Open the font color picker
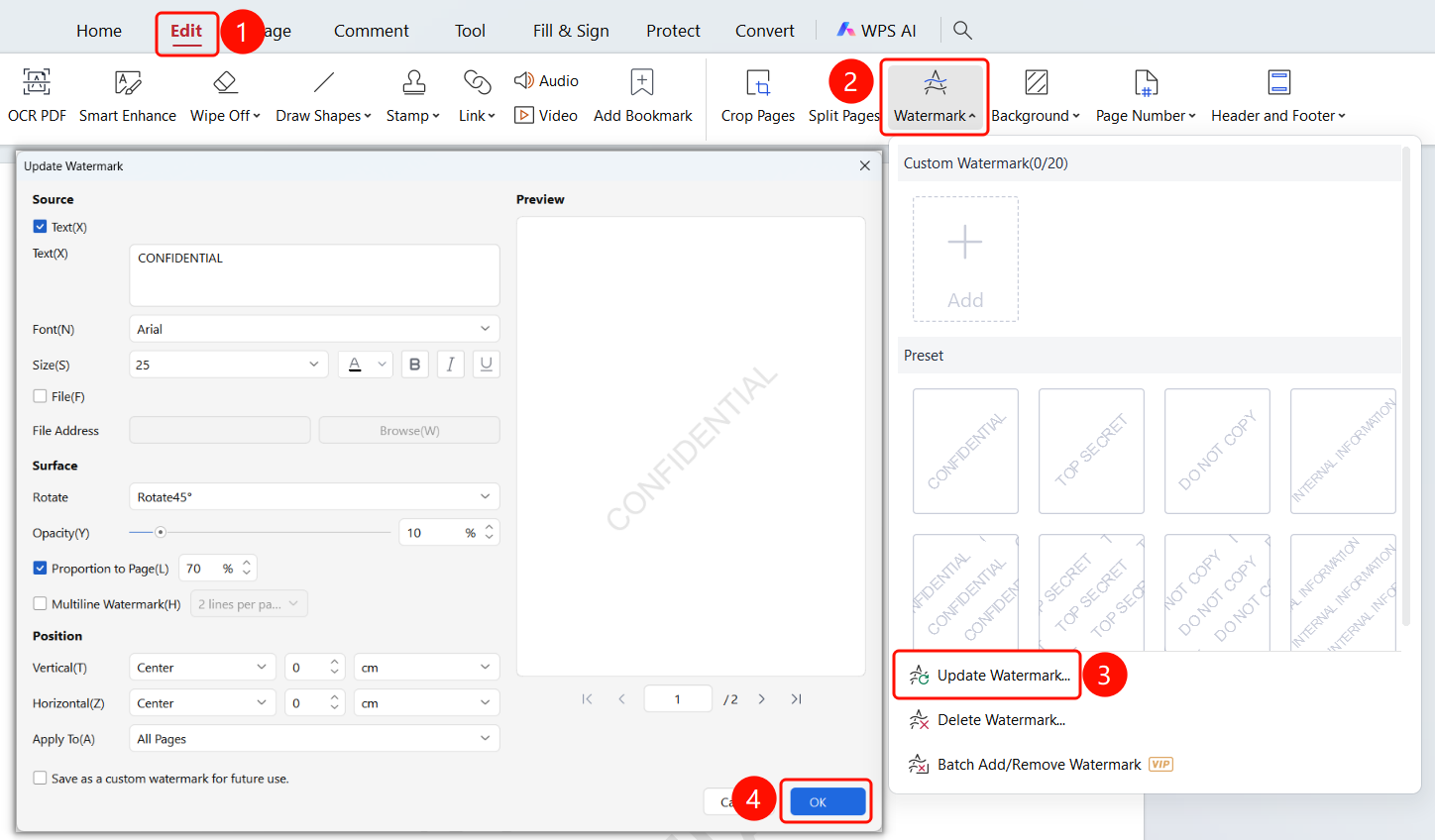Image resolution: width=1435 pixels, height=840 pixels. coord(366,365)
